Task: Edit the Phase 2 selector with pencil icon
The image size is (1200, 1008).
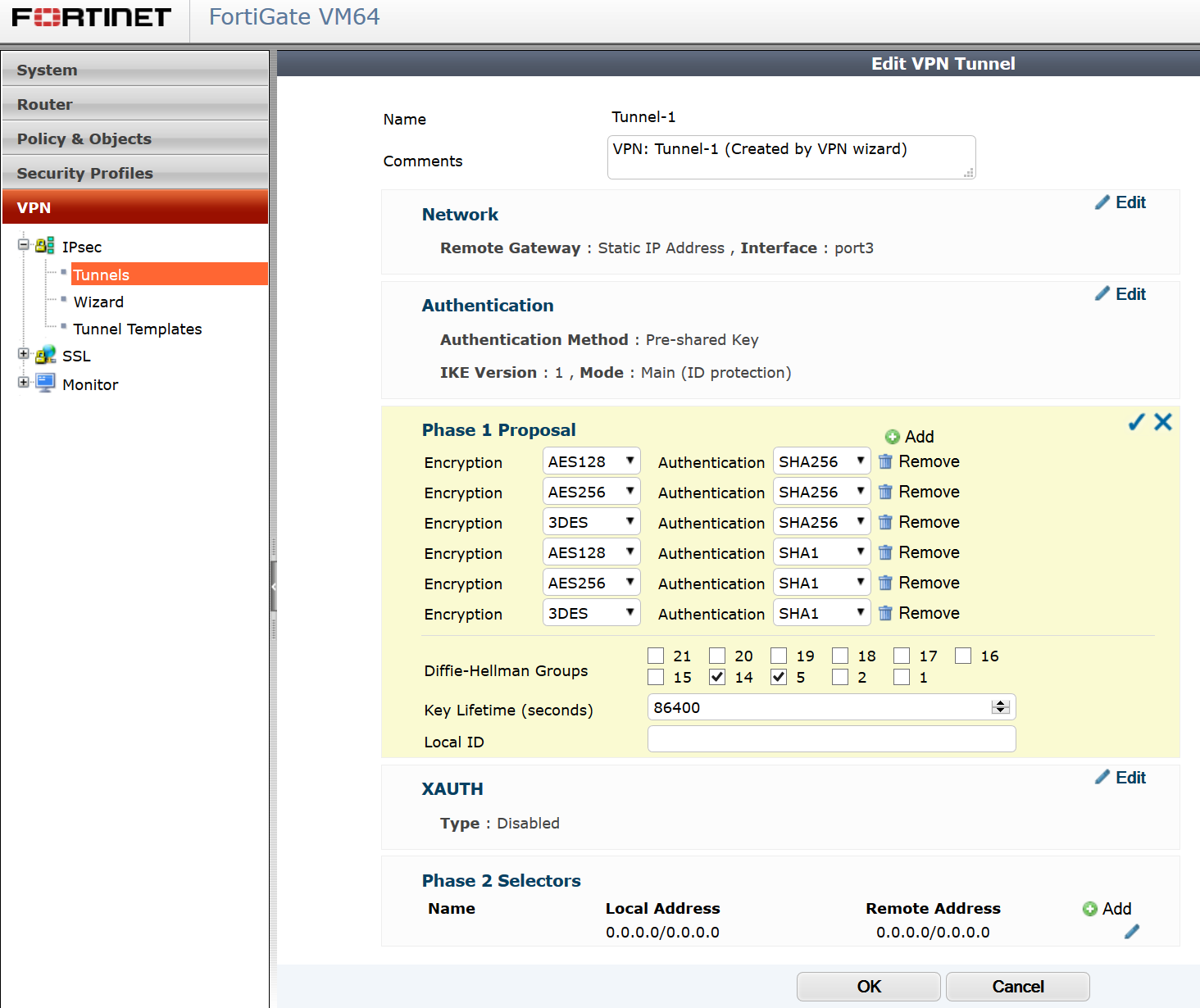Action: [1132, 932]
